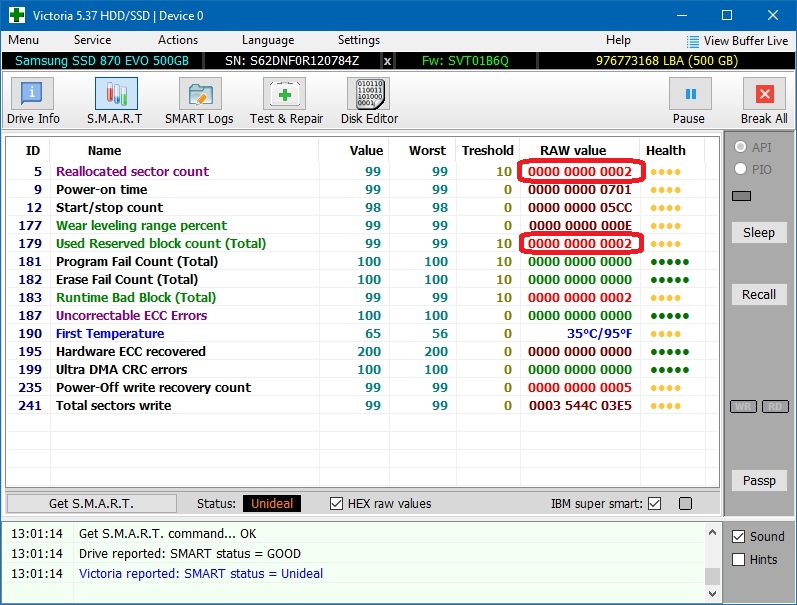Open the Language menu

click(268, 40)
